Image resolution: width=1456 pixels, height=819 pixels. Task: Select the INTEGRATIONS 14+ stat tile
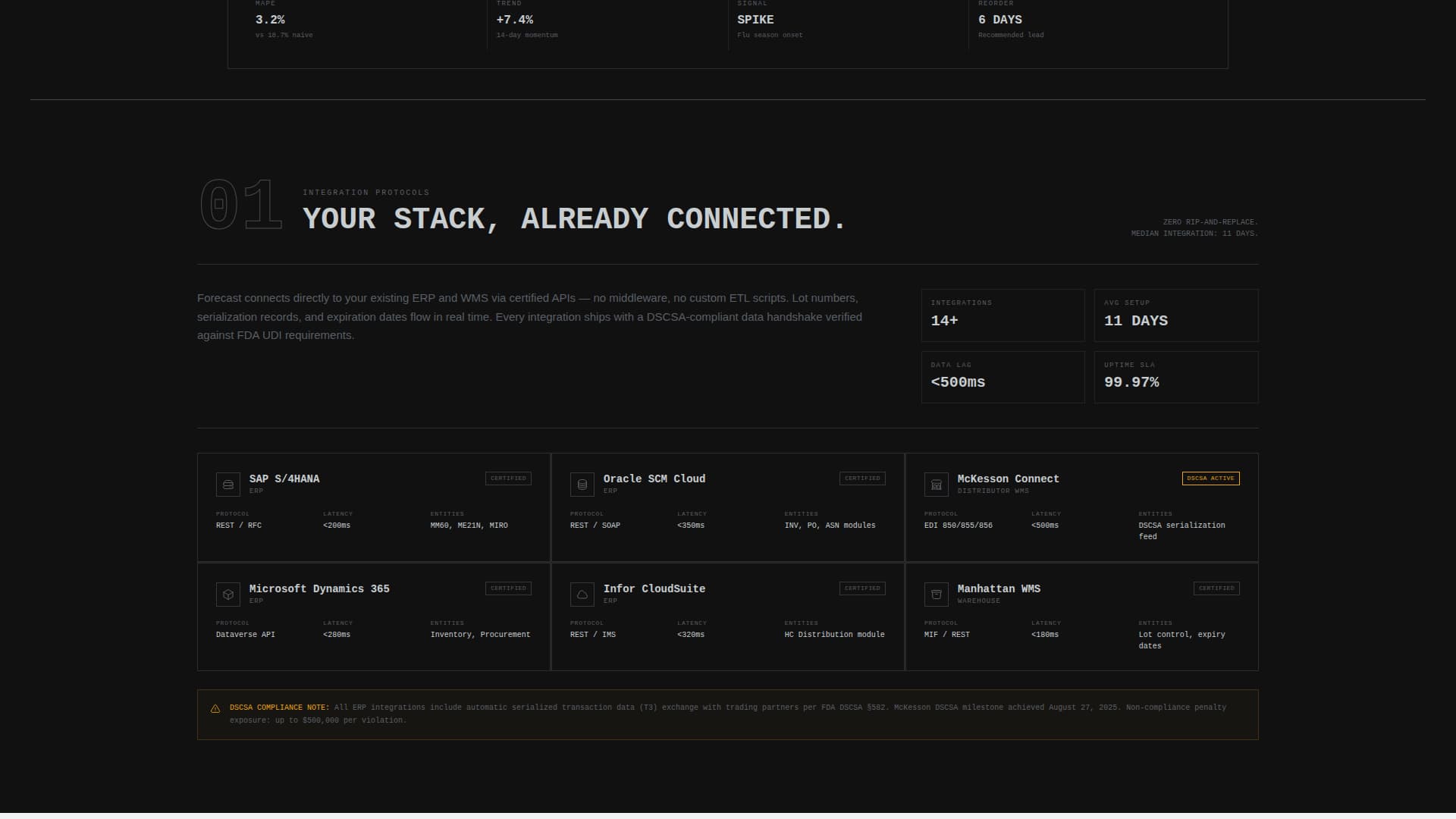pyautogui.click(x=1003, y=315)
